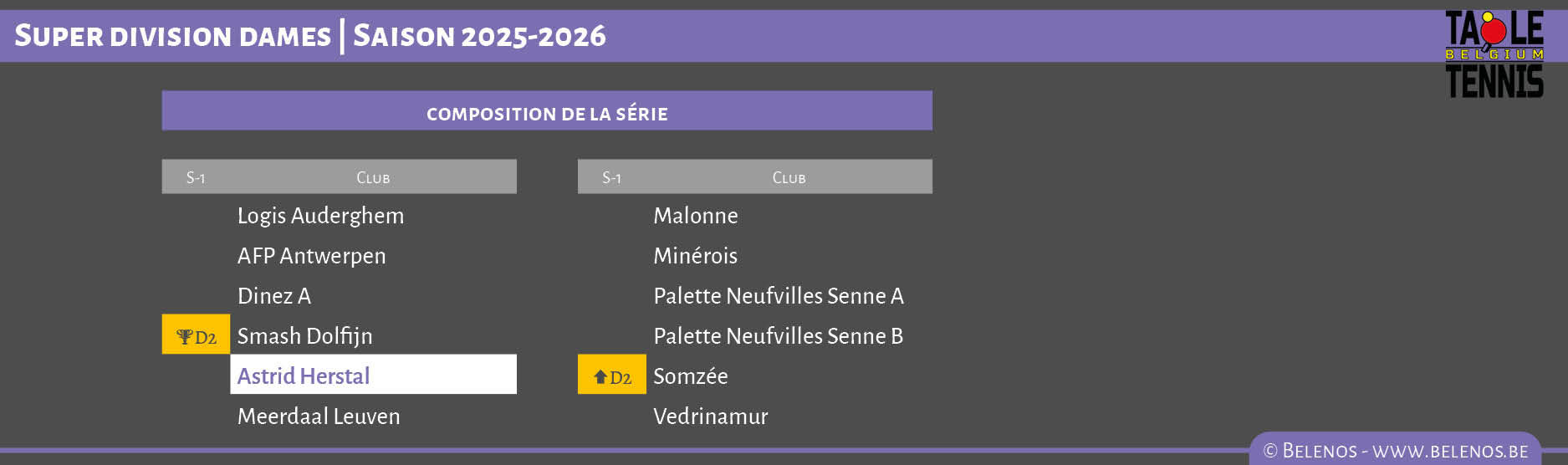Click the up-arrow D2 promotion badge beside Somzée
This screenshot has width=1568, height=465.
tap(611, 376)
